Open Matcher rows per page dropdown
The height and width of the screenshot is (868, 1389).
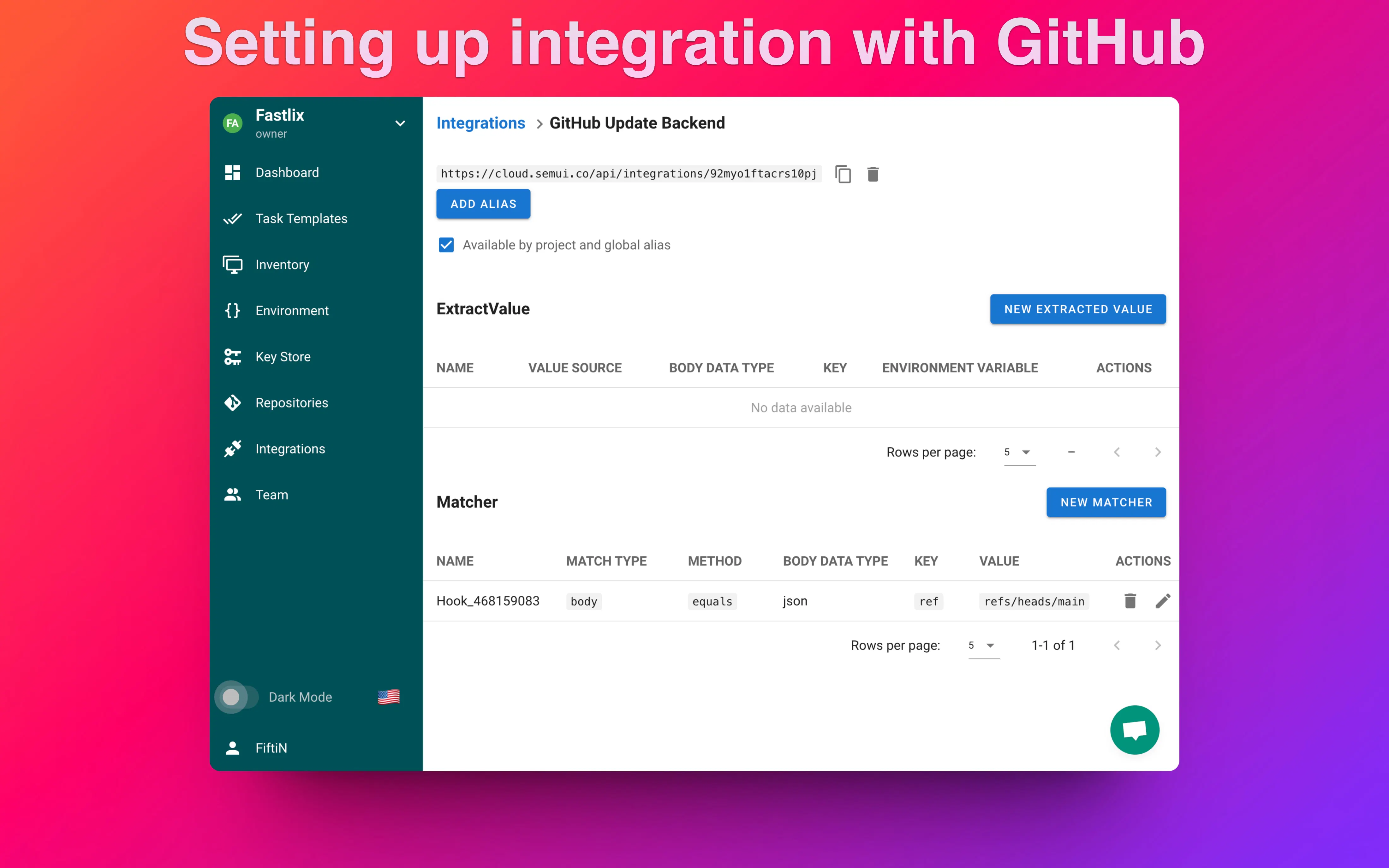[984, 645]
